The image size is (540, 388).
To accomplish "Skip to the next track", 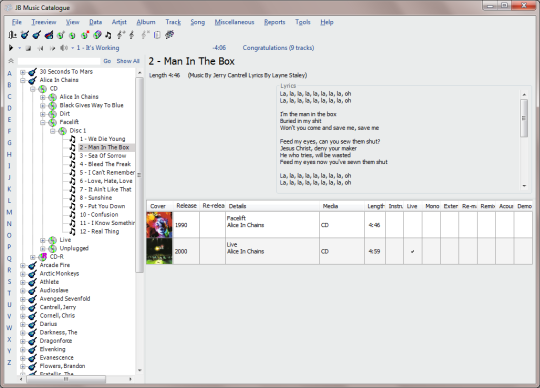I will [x=52, y=48].
